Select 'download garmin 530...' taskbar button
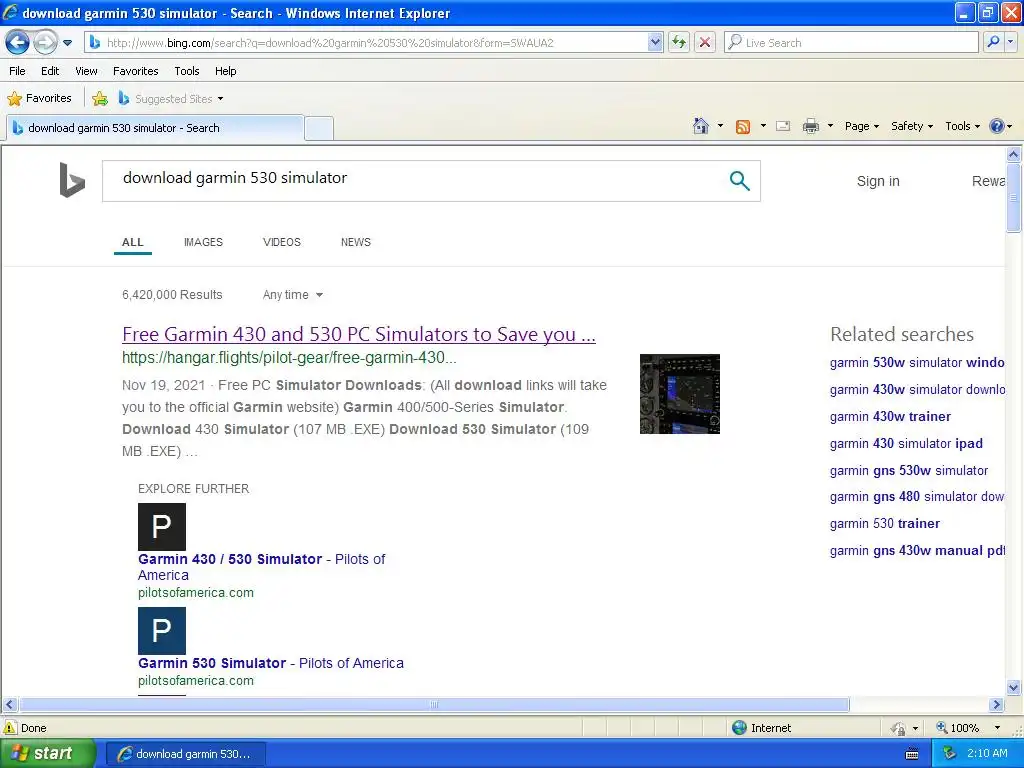Screen dimensions: 1024x768 [x=185, y=754]
